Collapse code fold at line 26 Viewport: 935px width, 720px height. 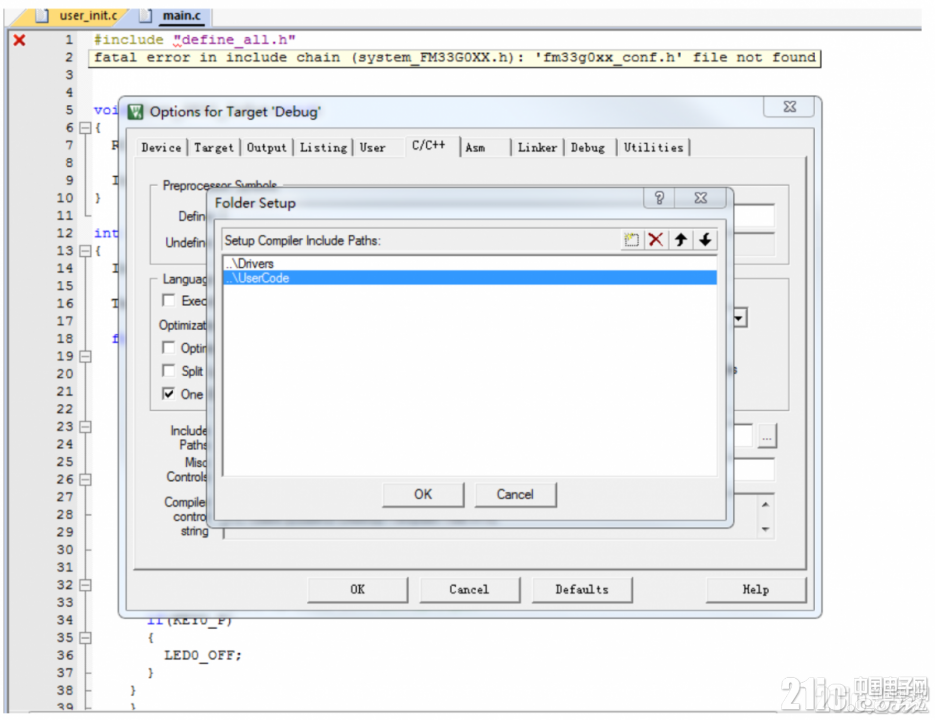pyautogui.click(x=85, y=479)
